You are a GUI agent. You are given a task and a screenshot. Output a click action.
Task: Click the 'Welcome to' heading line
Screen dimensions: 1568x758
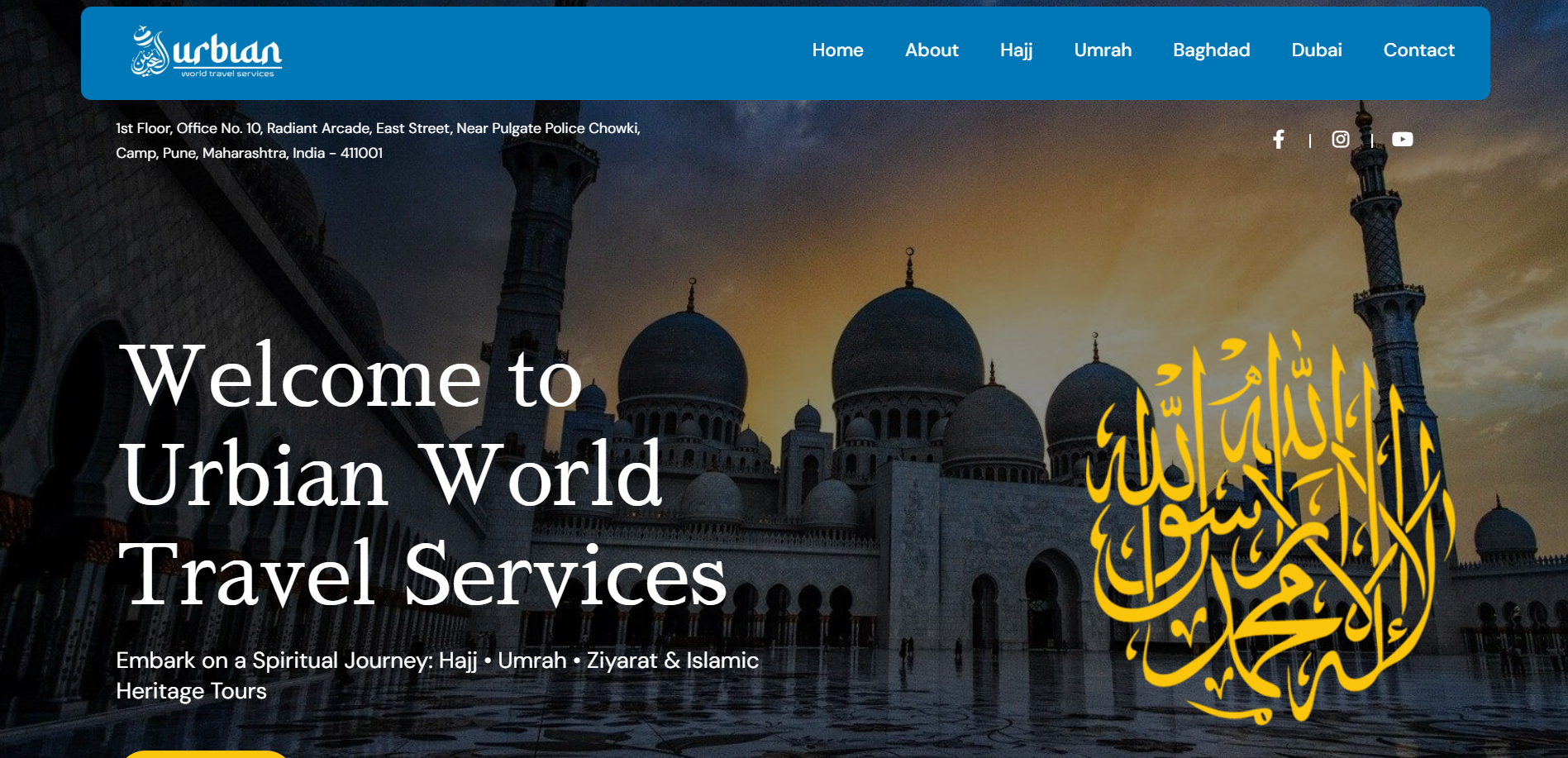(x=351, y=377)
